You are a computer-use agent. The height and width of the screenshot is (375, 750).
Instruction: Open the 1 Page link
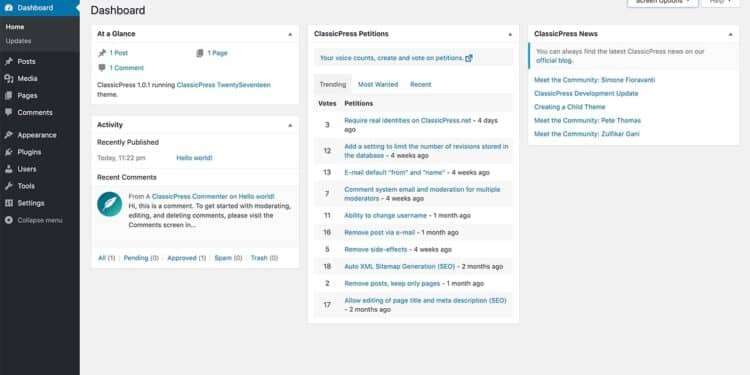coord(217,53)
